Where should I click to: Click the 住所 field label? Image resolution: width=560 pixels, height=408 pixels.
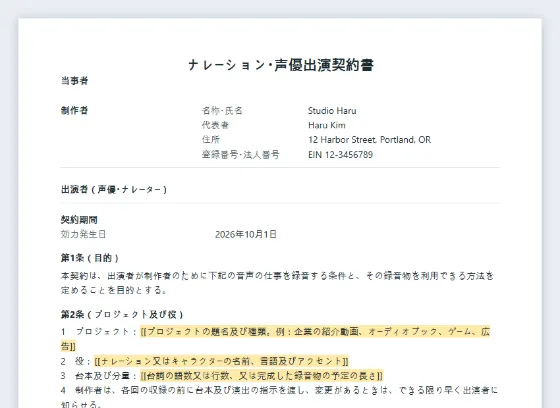[x=211, y=140]
